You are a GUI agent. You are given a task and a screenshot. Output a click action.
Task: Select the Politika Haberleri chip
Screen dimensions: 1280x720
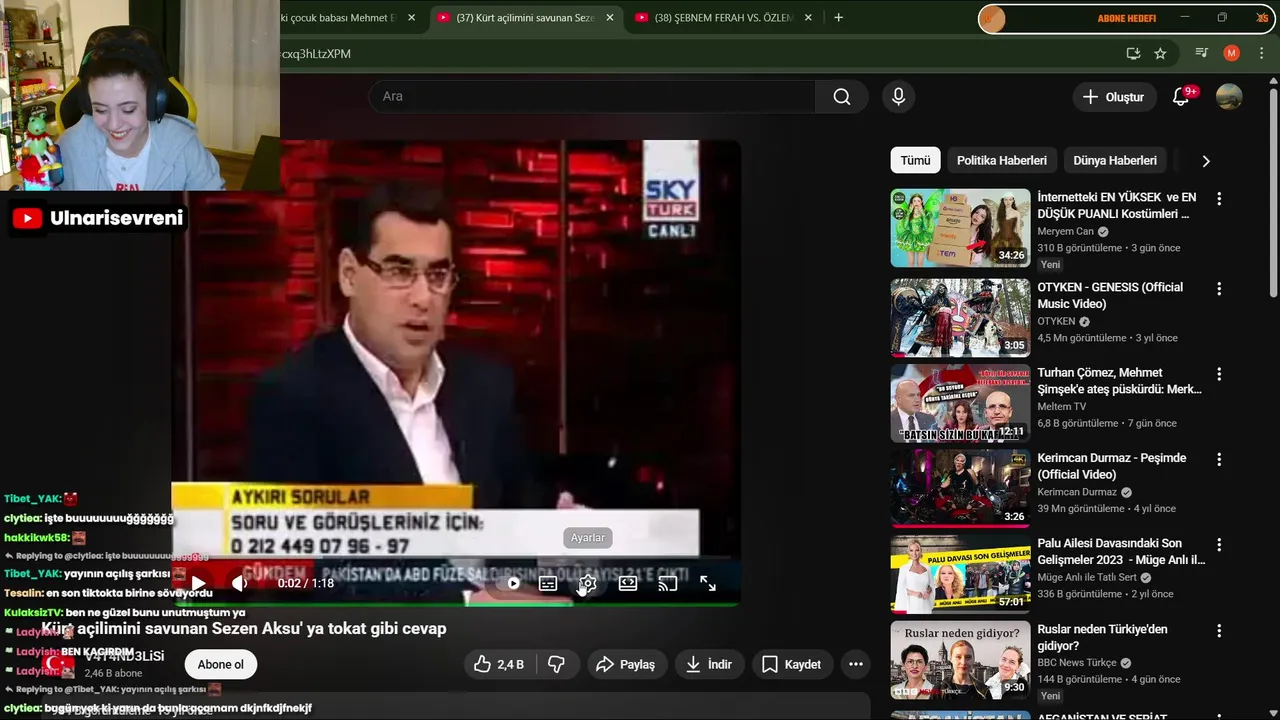pyautogui.click(x=1002, y=160)
